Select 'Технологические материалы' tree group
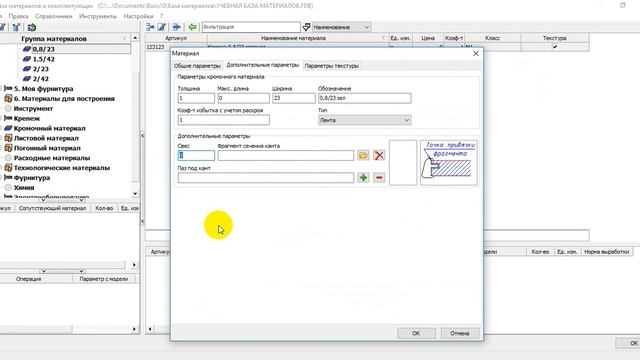Image resolution: width=640 pixels, height=360 pixels. click(x=62, y=168)
